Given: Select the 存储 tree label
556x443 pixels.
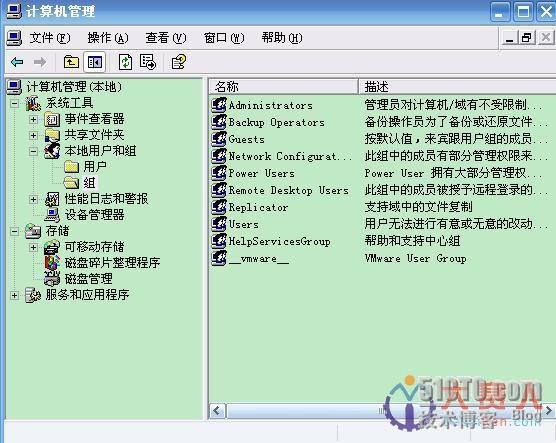Looking at the screenshot, I should coord(57,231).
